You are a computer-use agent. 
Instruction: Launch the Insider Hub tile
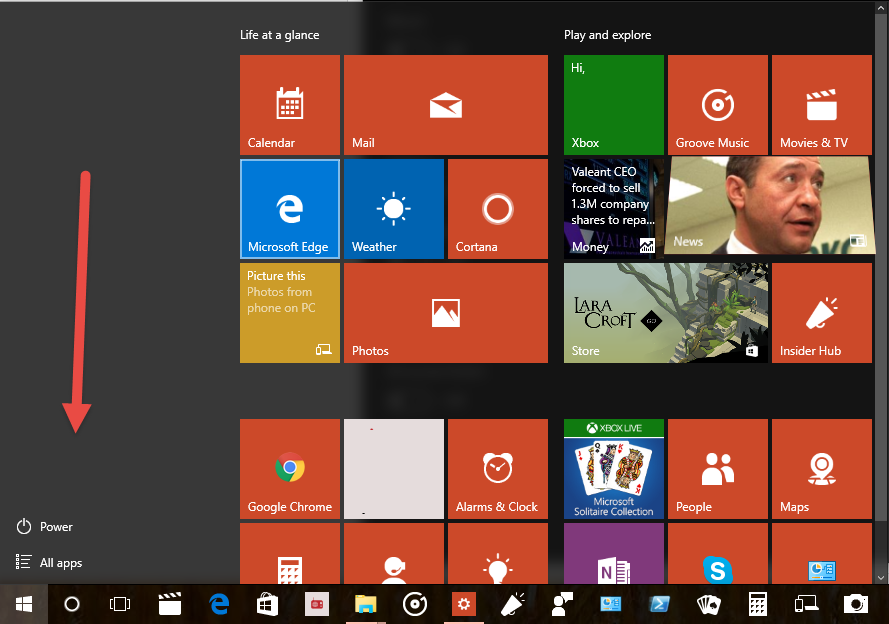click(822, 313)
